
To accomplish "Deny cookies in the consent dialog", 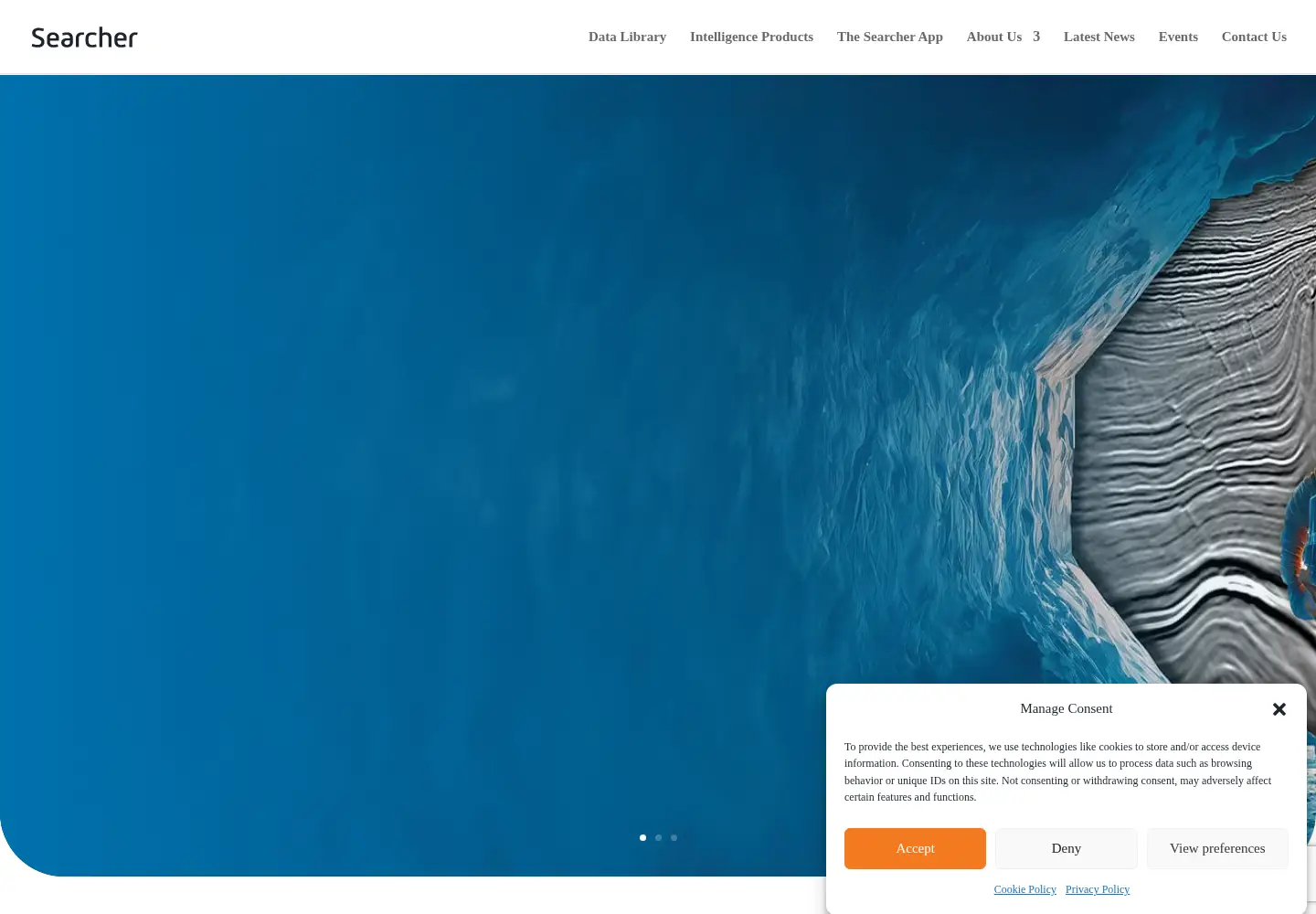I will 1067,848.
